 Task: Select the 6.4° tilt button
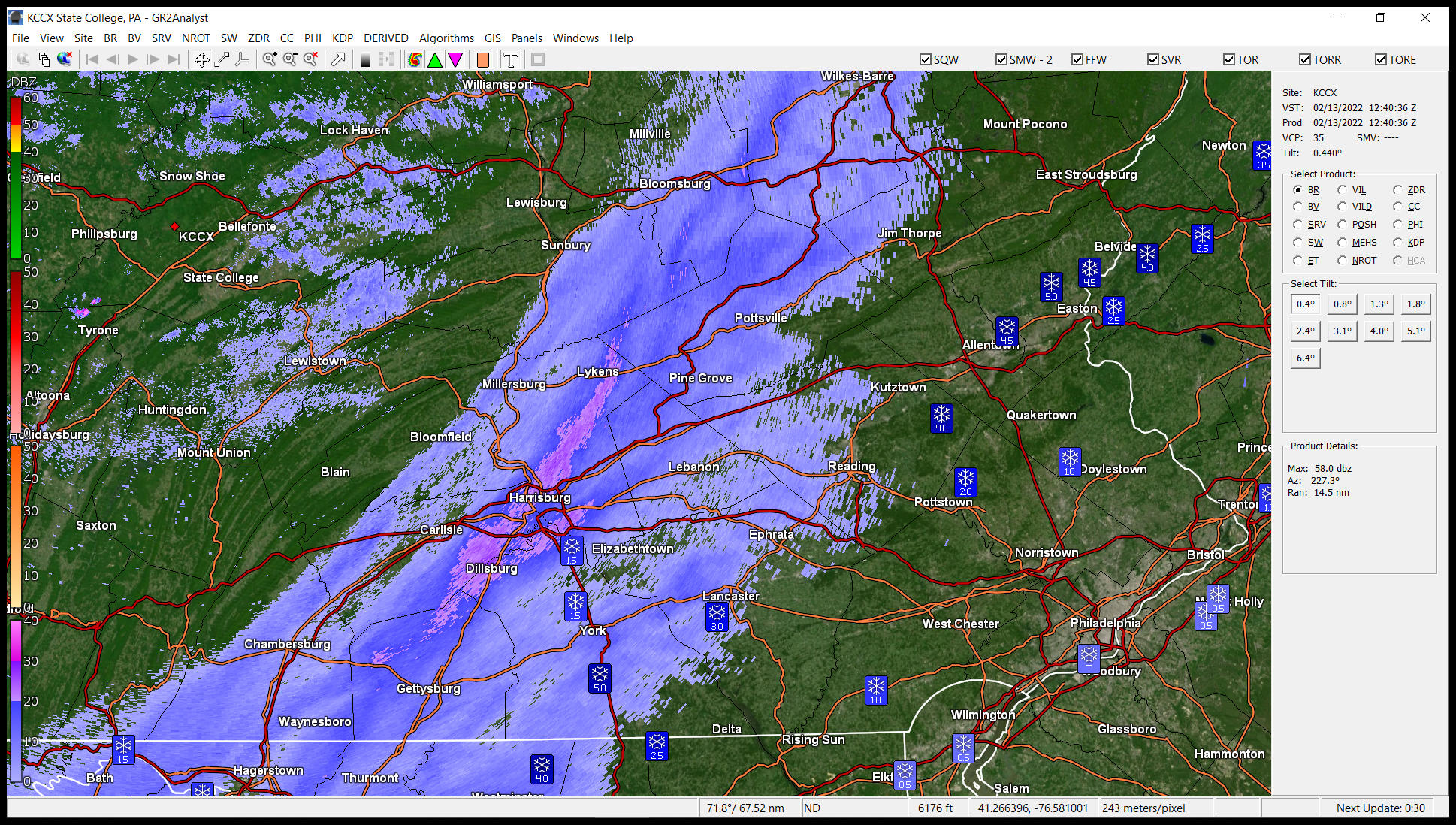pos(1306,358)
